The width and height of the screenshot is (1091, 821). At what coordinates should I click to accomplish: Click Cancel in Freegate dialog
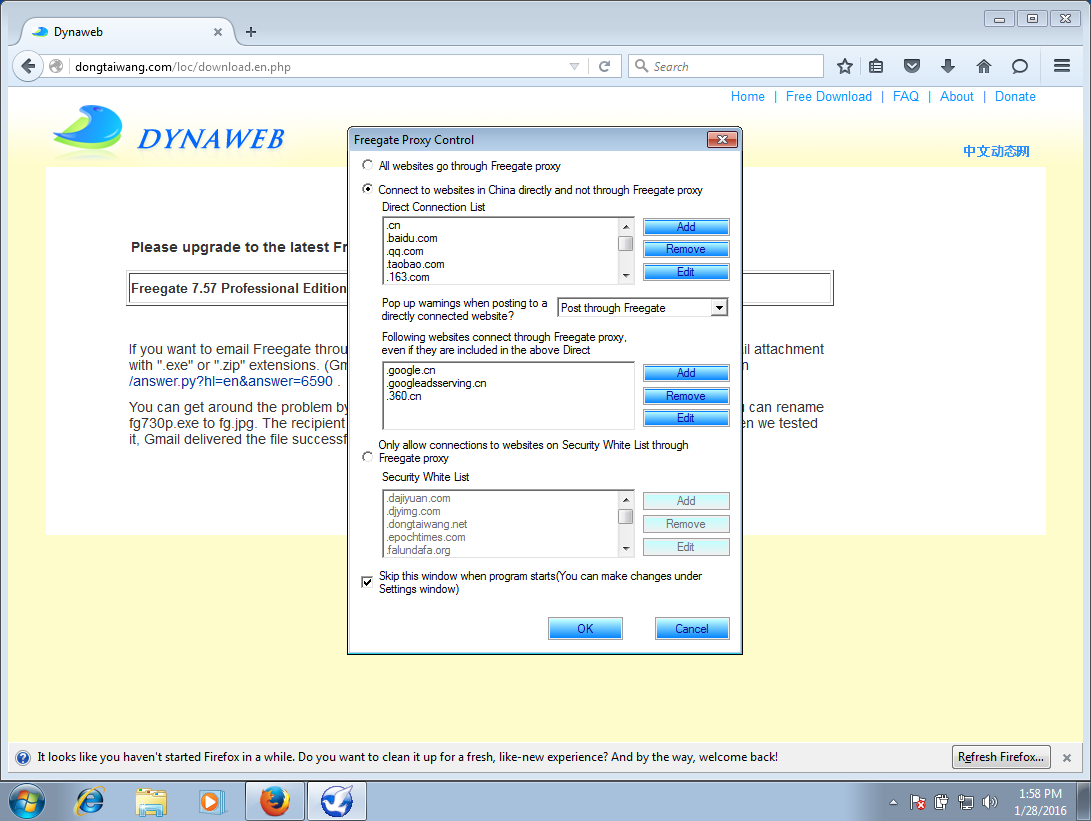pyautogui.click(x=692, y=628)
